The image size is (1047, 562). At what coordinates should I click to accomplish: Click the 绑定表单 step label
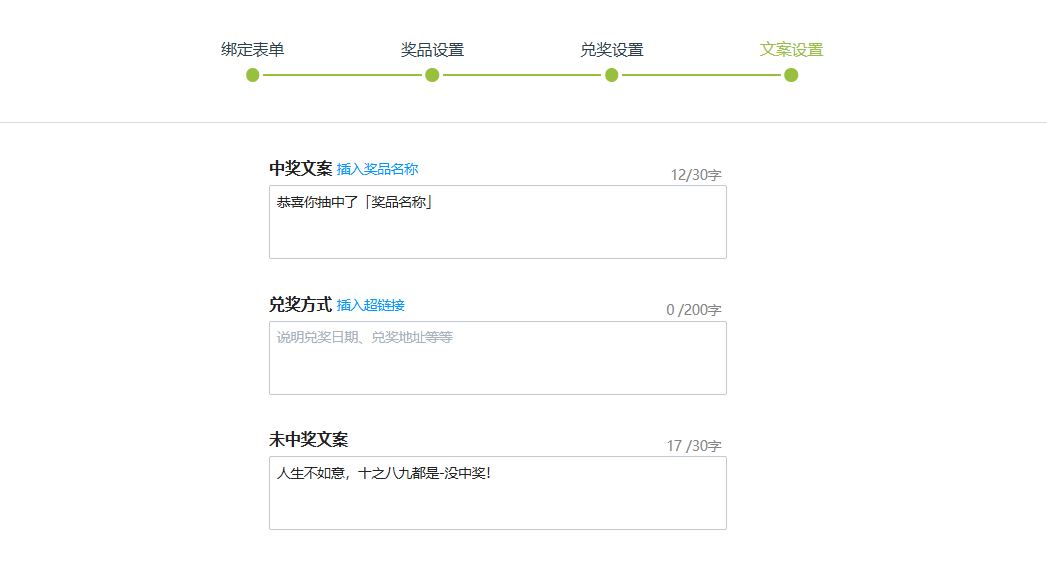(252, 50)
